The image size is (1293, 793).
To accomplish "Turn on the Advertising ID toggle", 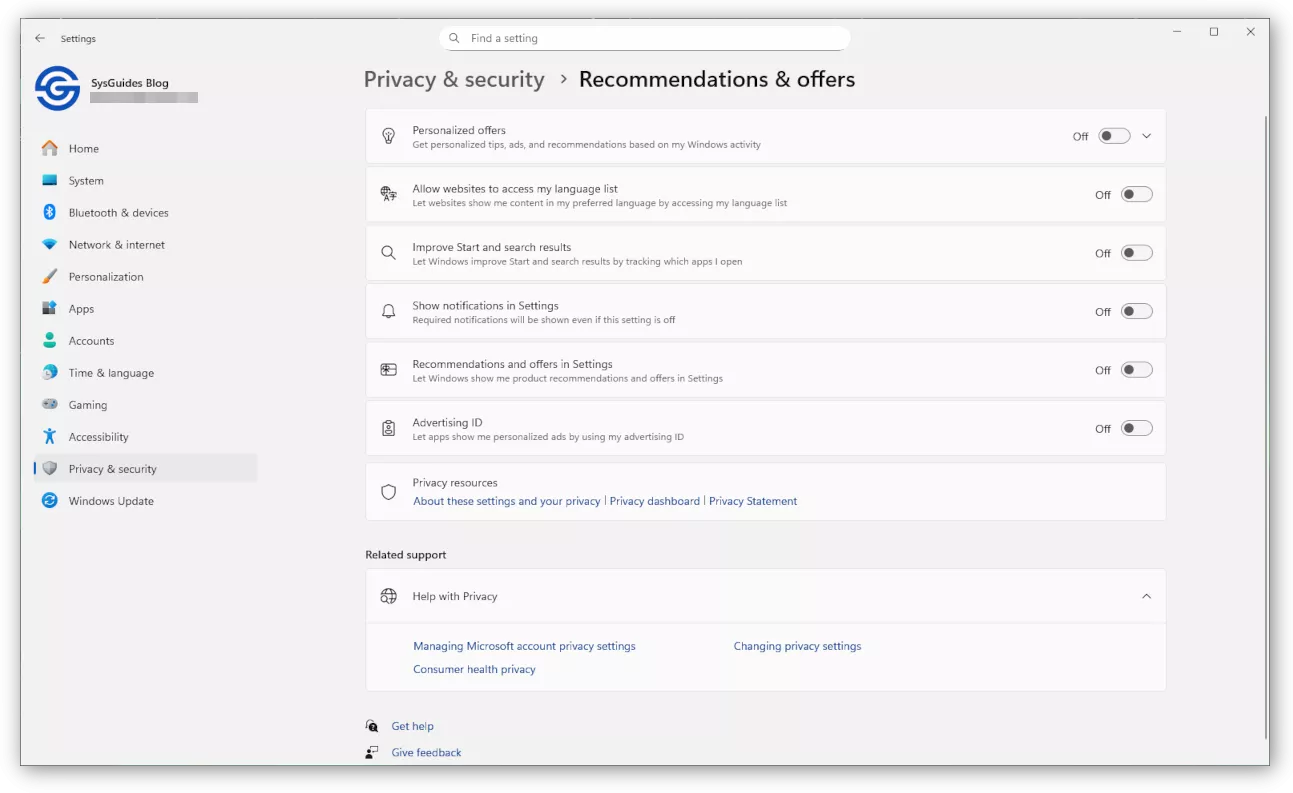I will click(1136, 428).
